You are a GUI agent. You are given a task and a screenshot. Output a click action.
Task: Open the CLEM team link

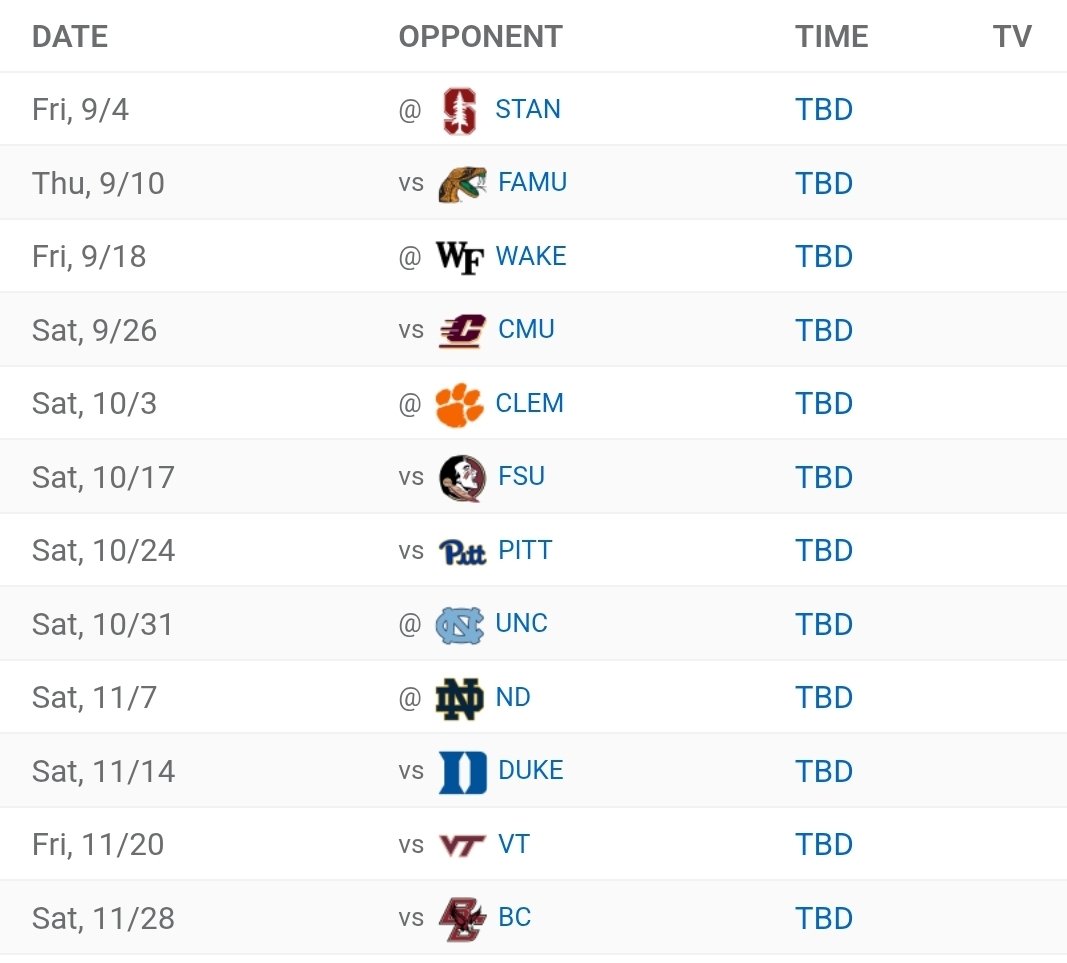tap(529, 403)
